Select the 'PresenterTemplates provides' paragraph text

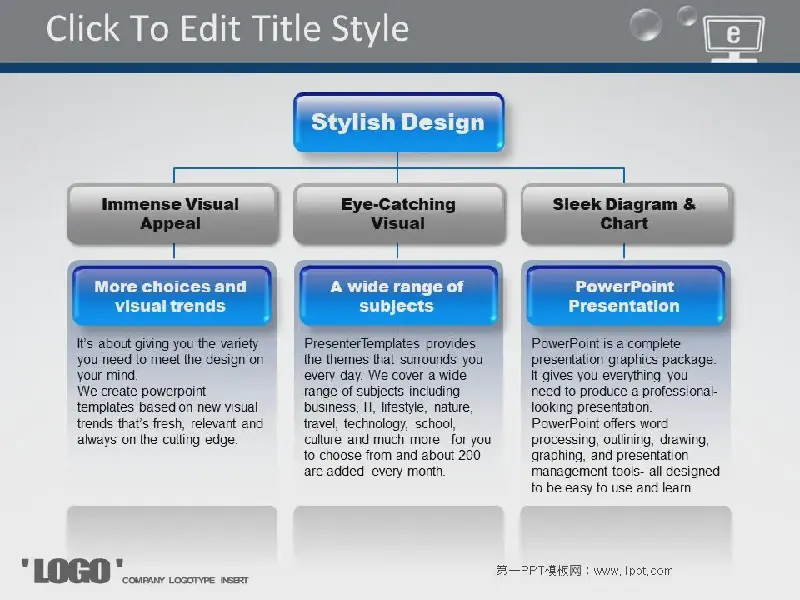(398, 407)
